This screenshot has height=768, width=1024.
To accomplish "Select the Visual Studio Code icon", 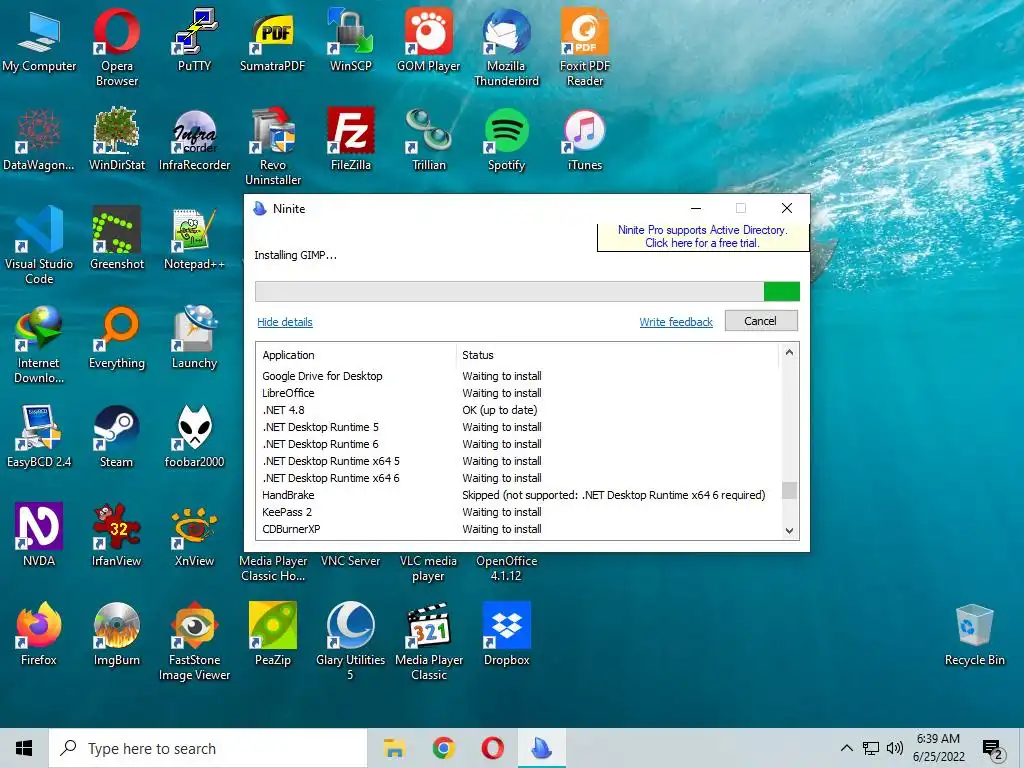I will pos(39,245).
